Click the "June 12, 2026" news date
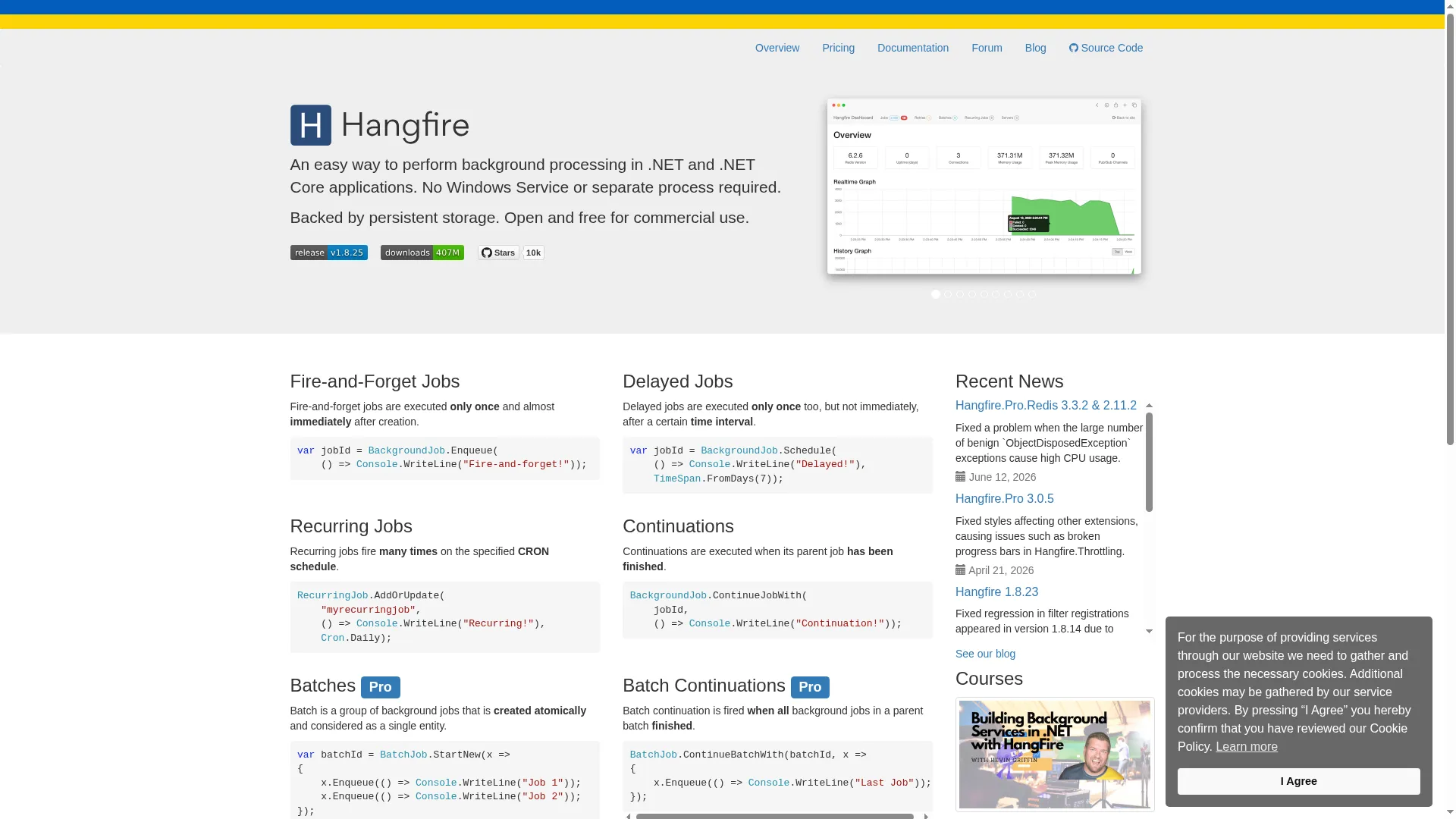 tap(1002, 477)
